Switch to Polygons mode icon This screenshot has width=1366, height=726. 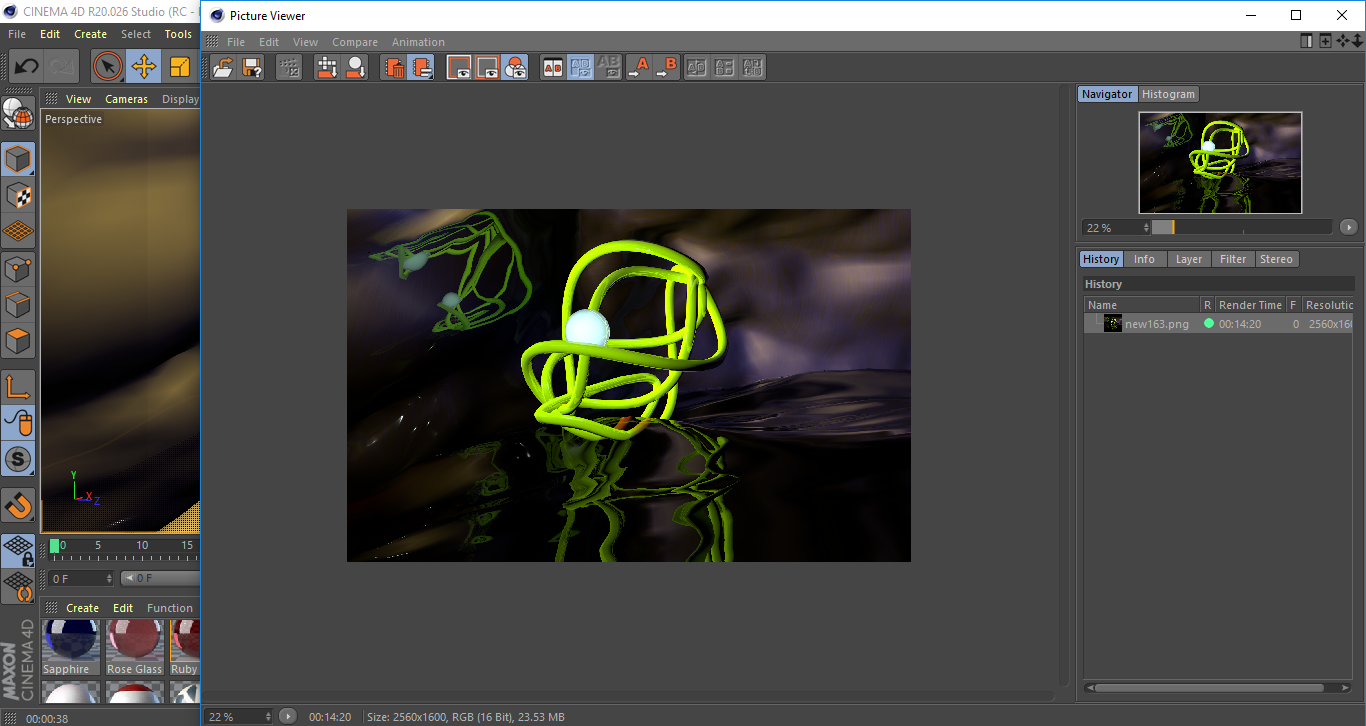(x=18, y=340)
